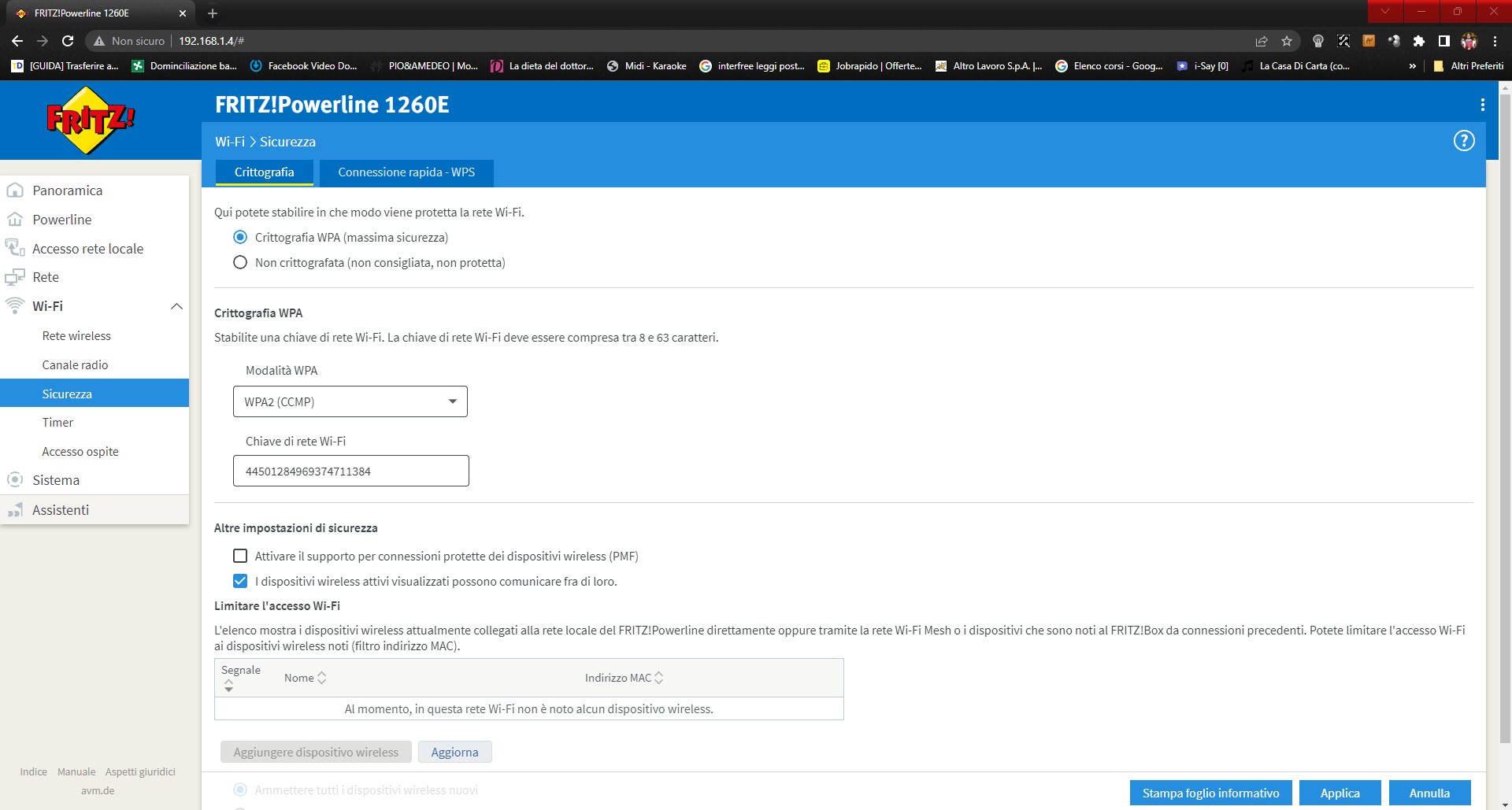
Task: Click the browser forward arrow
Action: click(x=43, y=41)
